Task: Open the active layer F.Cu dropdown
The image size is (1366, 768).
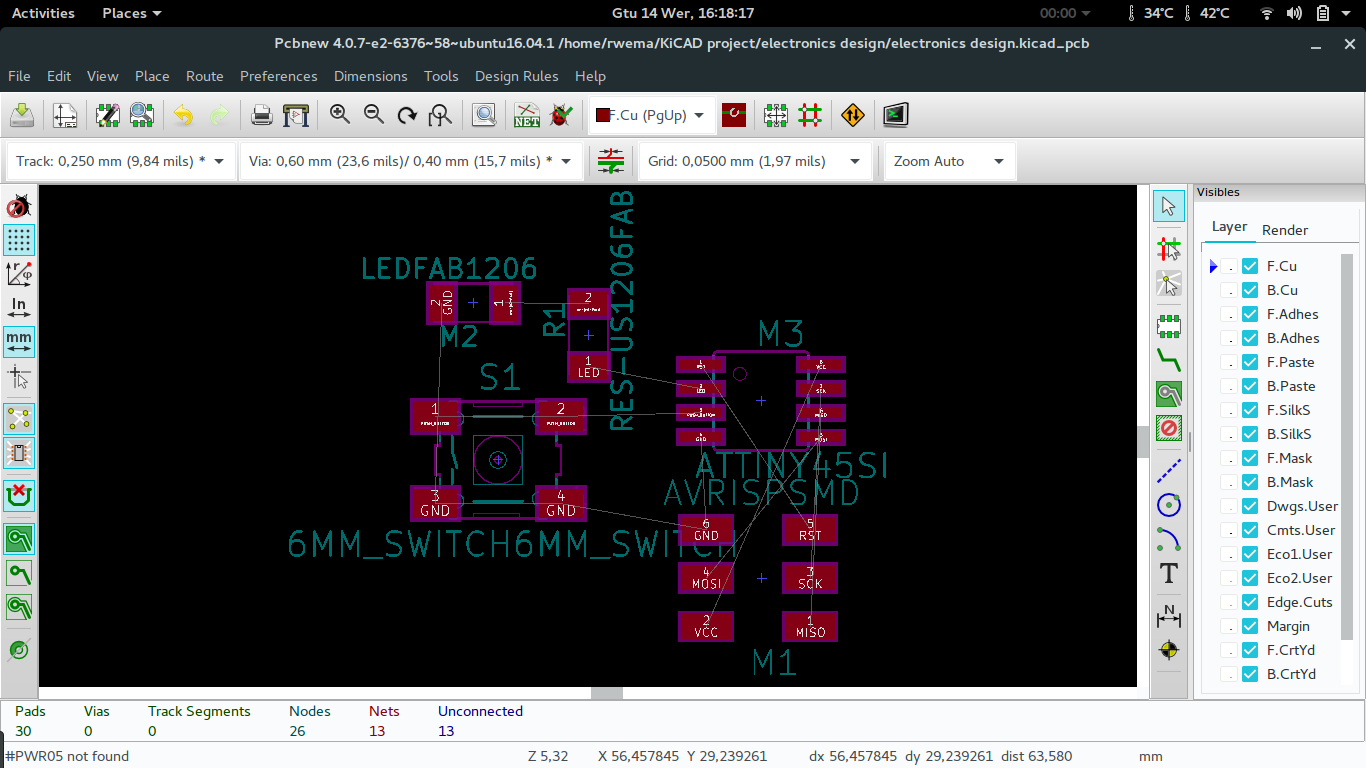Action: pyautogui.click(x=698, y=115)
